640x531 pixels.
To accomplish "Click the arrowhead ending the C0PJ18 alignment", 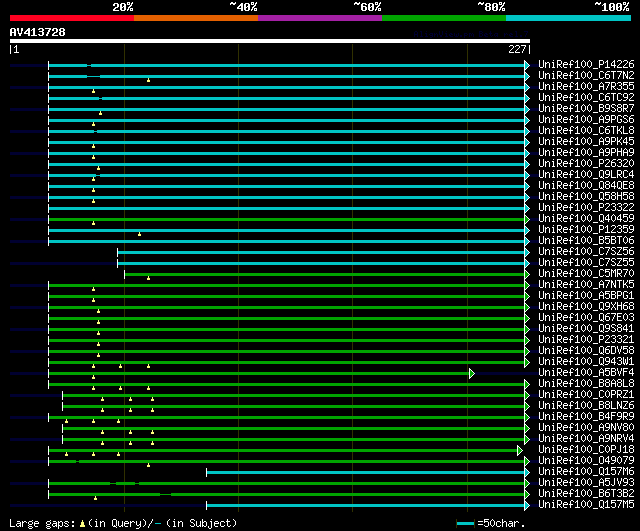I will (520, 451).
